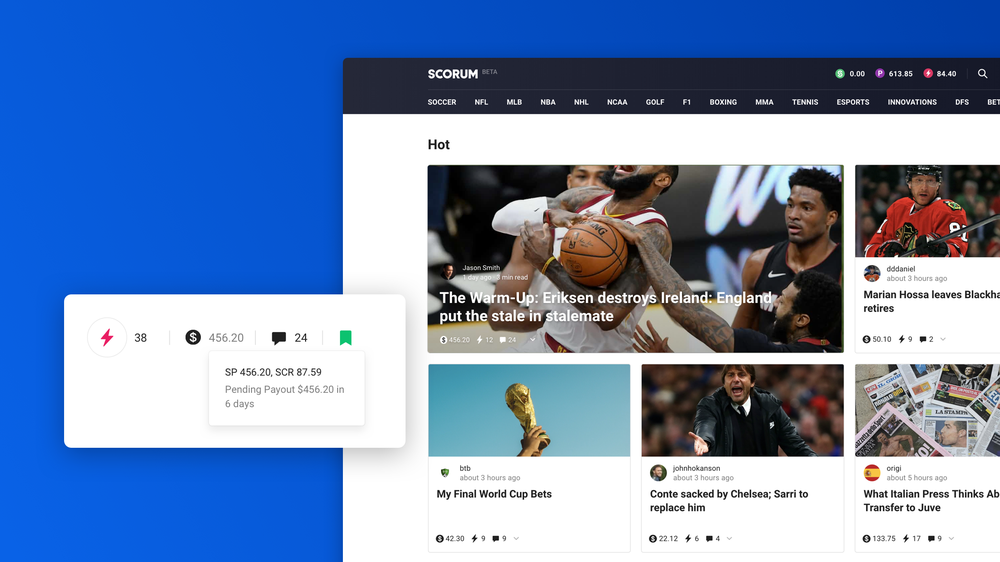Screen dimensions: 1000x562
Task: Select the TENNIS nav item
Action: click(805, 102)
